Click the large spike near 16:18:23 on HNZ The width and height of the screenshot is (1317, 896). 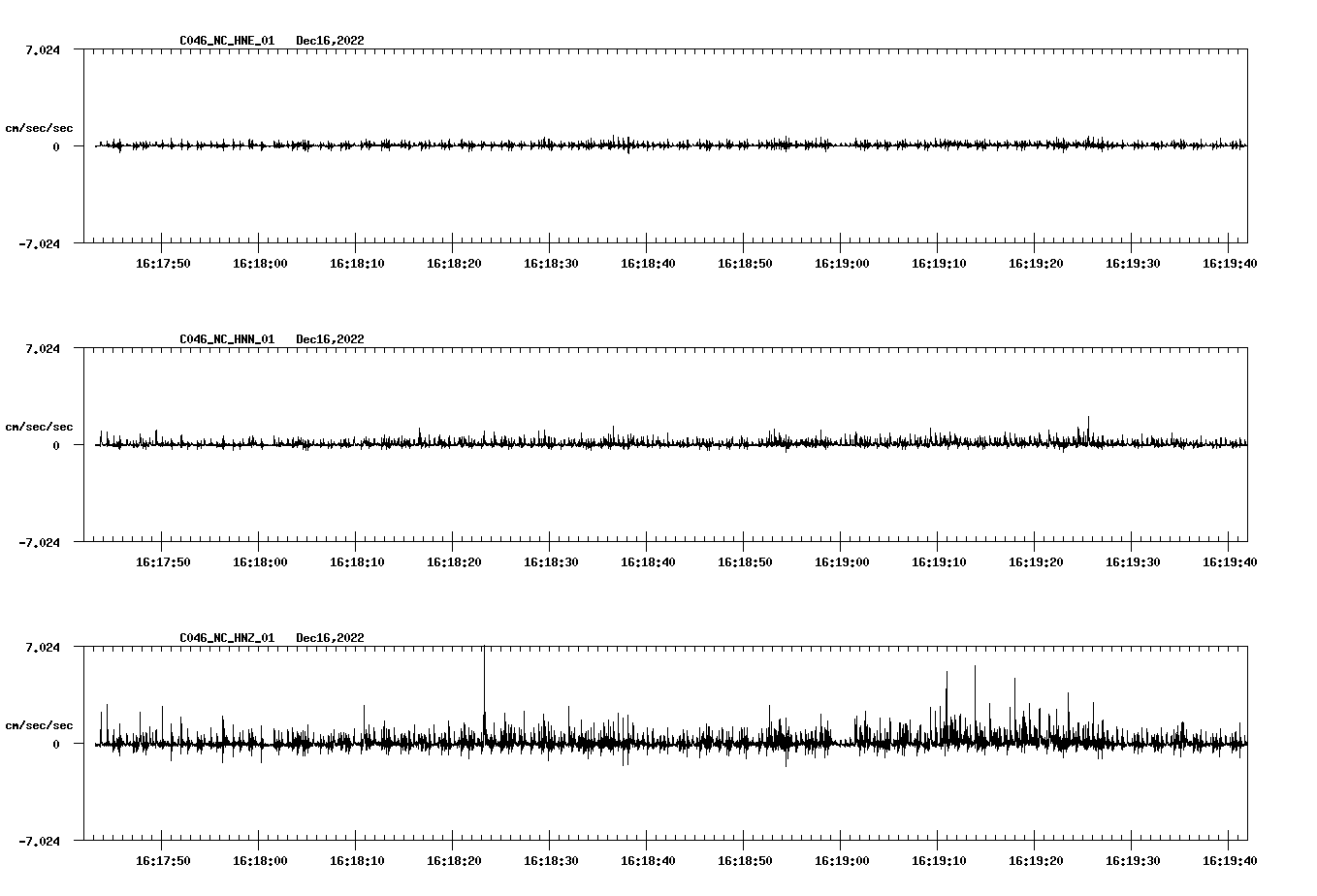486,679
